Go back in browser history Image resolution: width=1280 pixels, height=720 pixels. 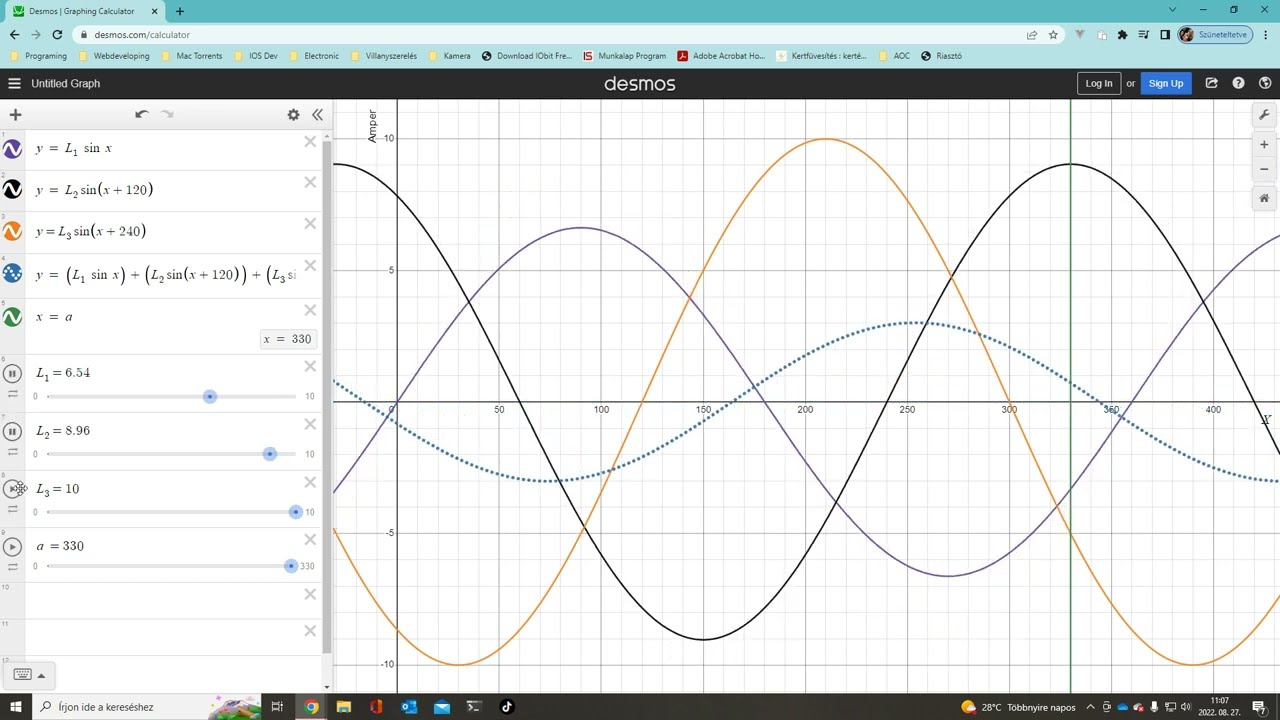[14, 34]
